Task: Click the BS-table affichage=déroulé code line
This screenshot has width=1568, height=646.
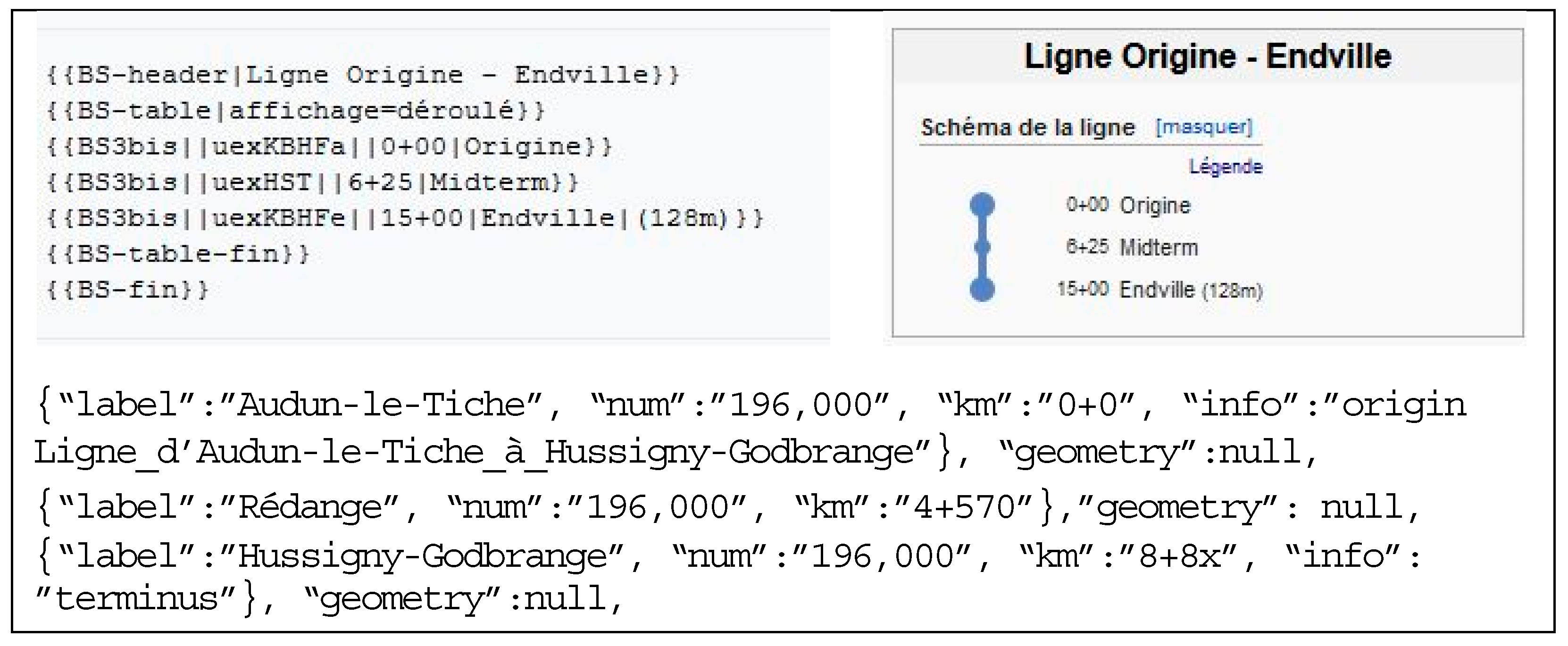Action: (296, 111)
